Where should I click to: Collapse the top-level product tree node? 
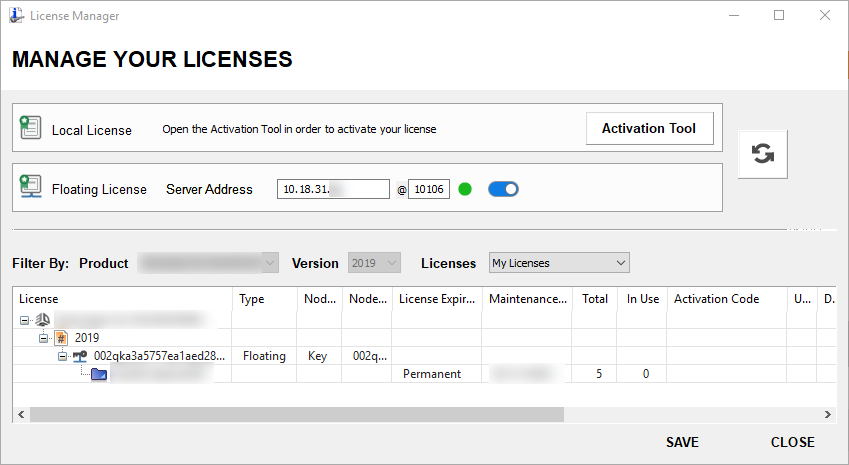coord(25,320)
